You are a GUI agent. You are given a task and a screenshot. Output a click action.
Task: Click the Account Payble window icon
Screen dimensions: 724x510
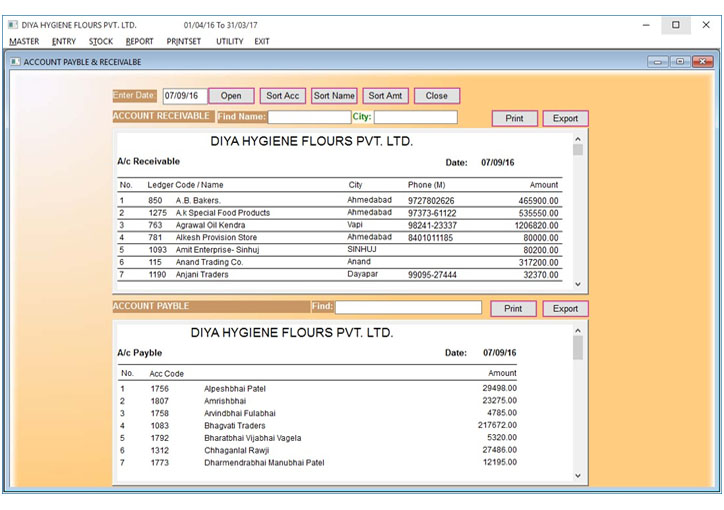tap(14, 62)
